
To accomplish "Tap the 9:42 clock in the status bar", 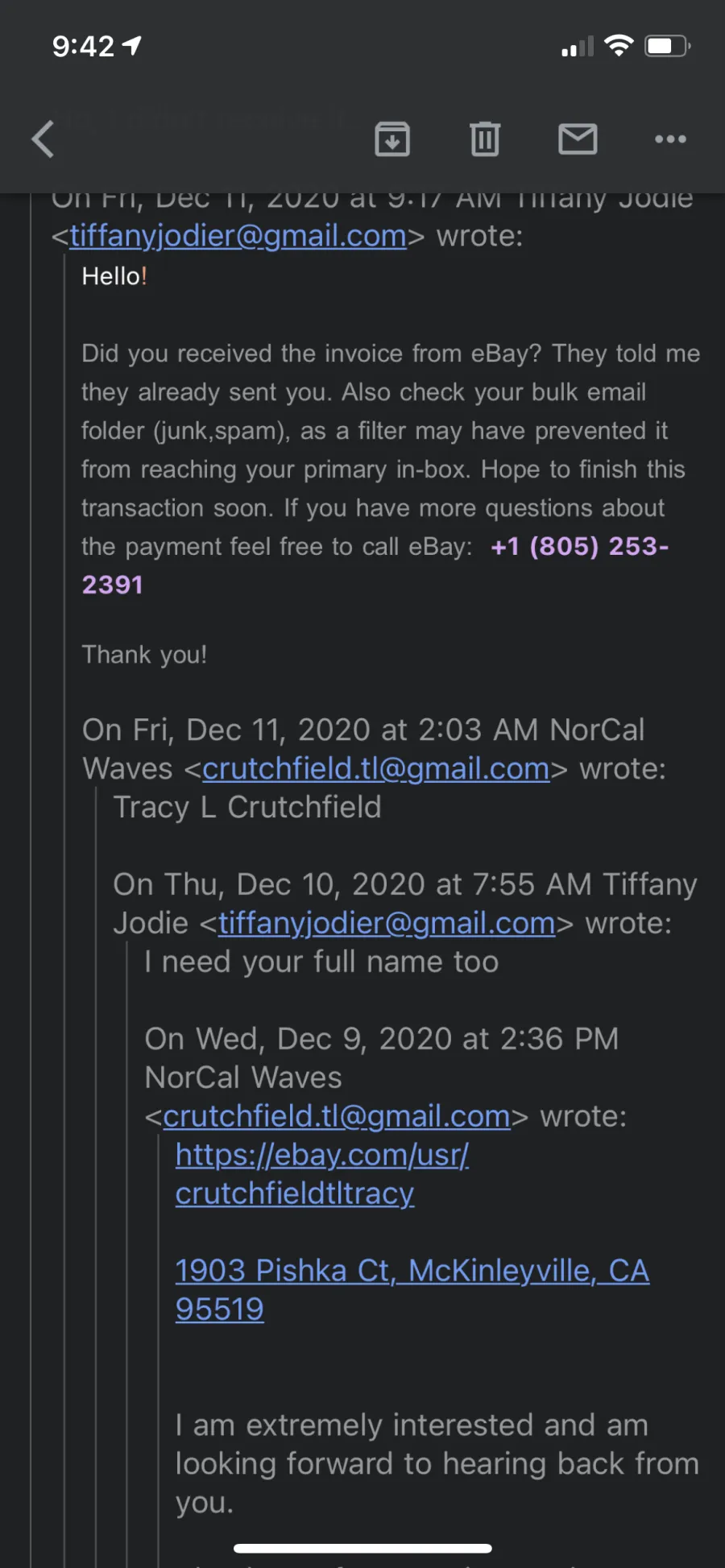I will point(84,46).
